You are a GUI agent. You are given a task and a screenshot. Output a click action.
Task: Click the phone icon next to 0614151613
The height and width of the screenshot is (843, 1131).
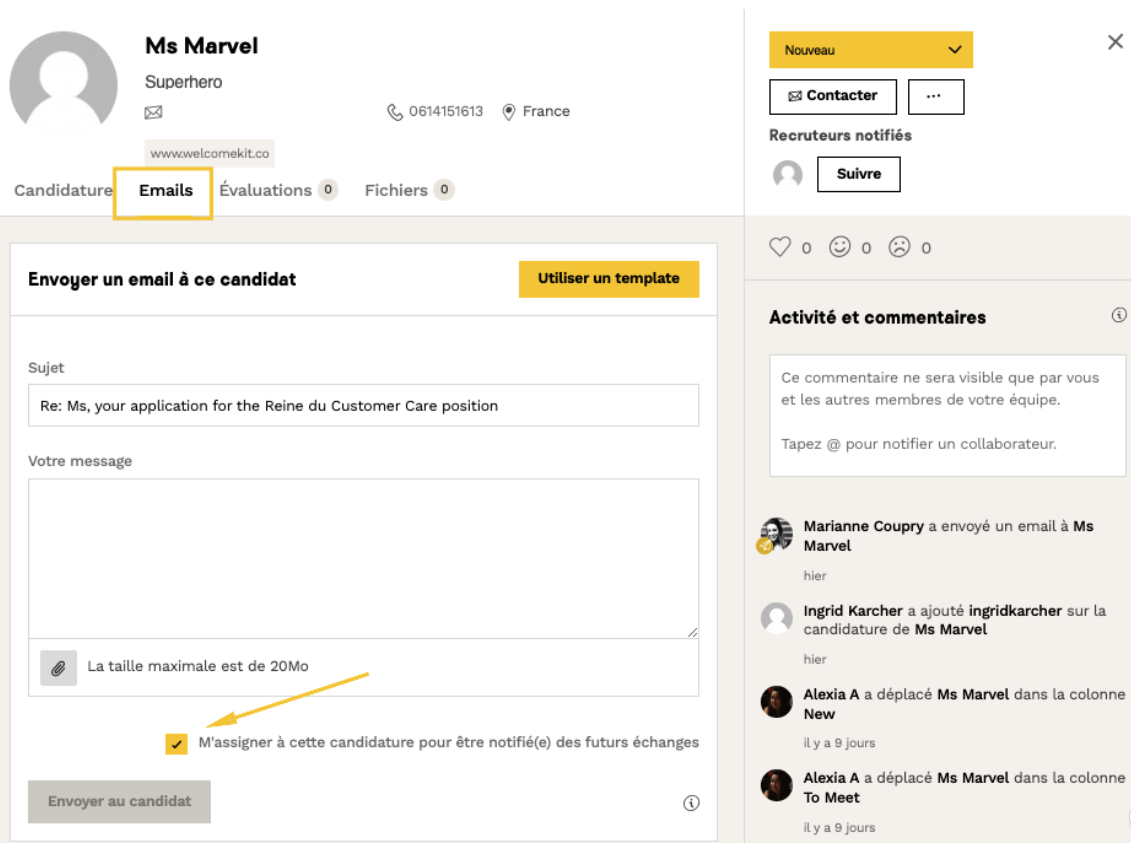tap(395, 112)
